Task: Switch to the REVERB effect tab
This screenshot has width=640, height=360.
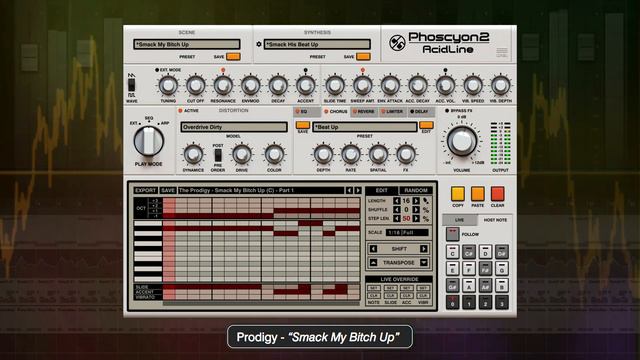Action: point(364,111)
